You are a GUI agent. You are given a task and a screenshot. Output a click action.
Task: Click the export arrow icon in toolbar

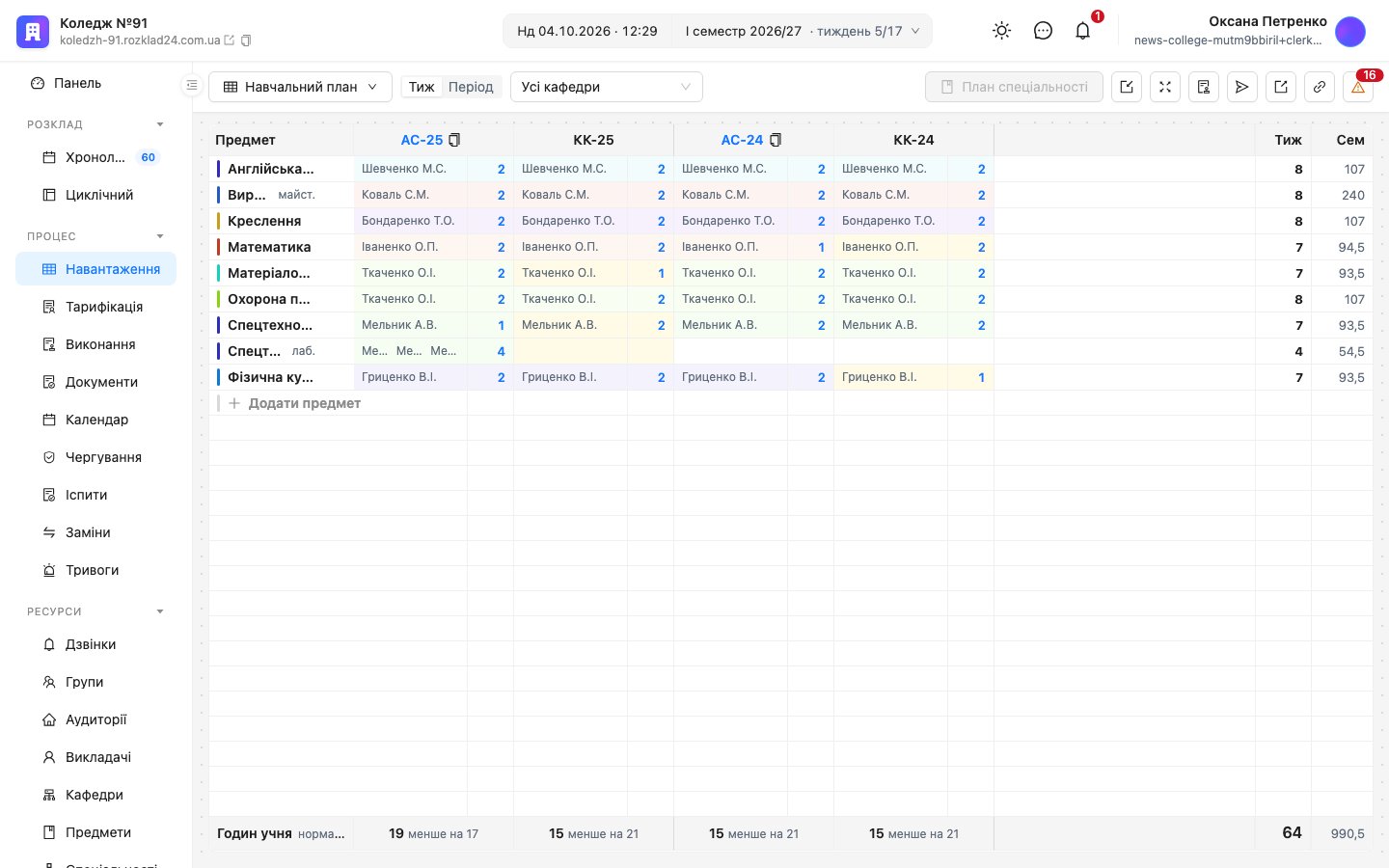(1281, 87)
